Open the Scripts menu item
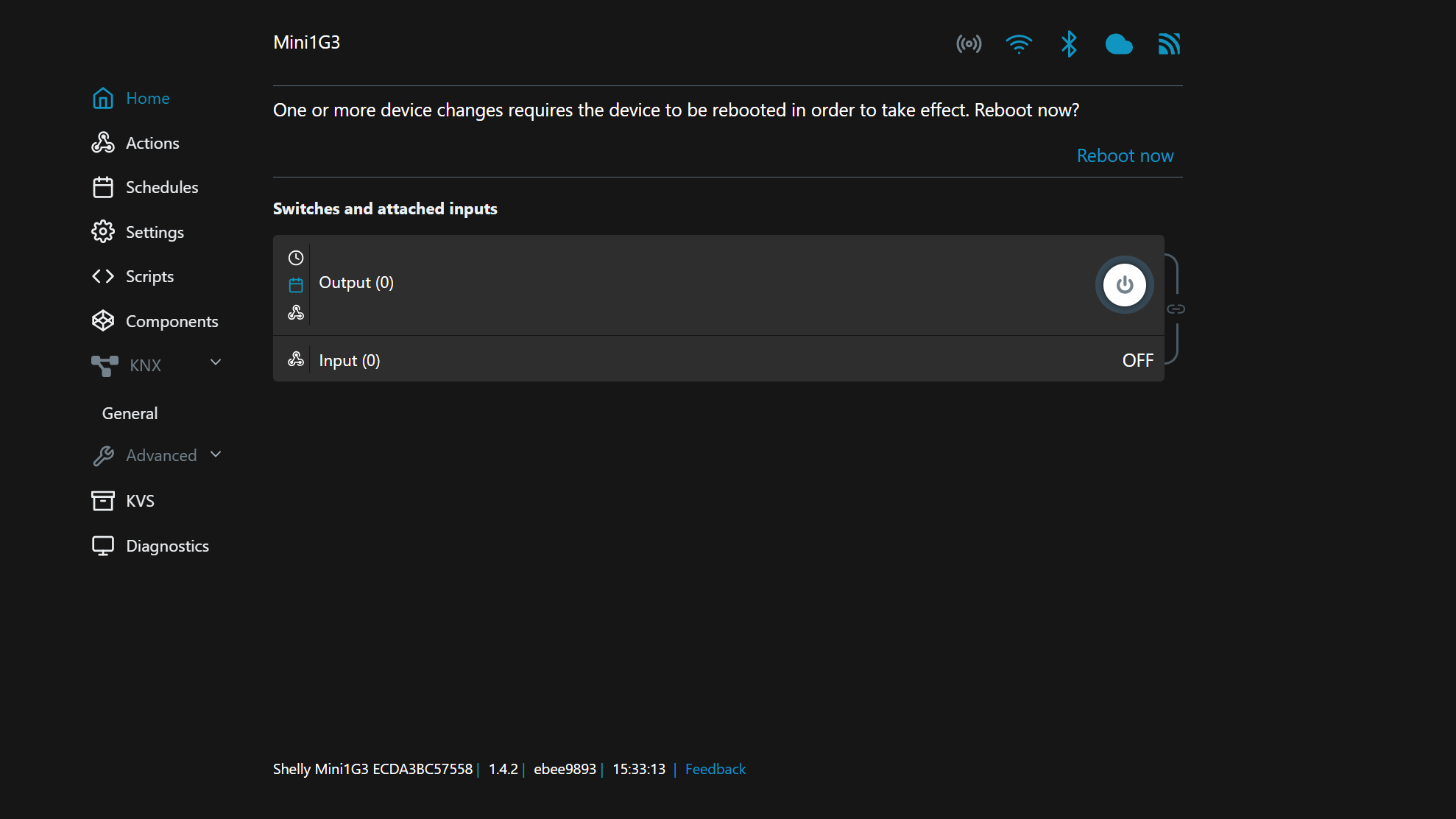The width and height of the screenshot is (1456, 819). click(x=149, y=276)
